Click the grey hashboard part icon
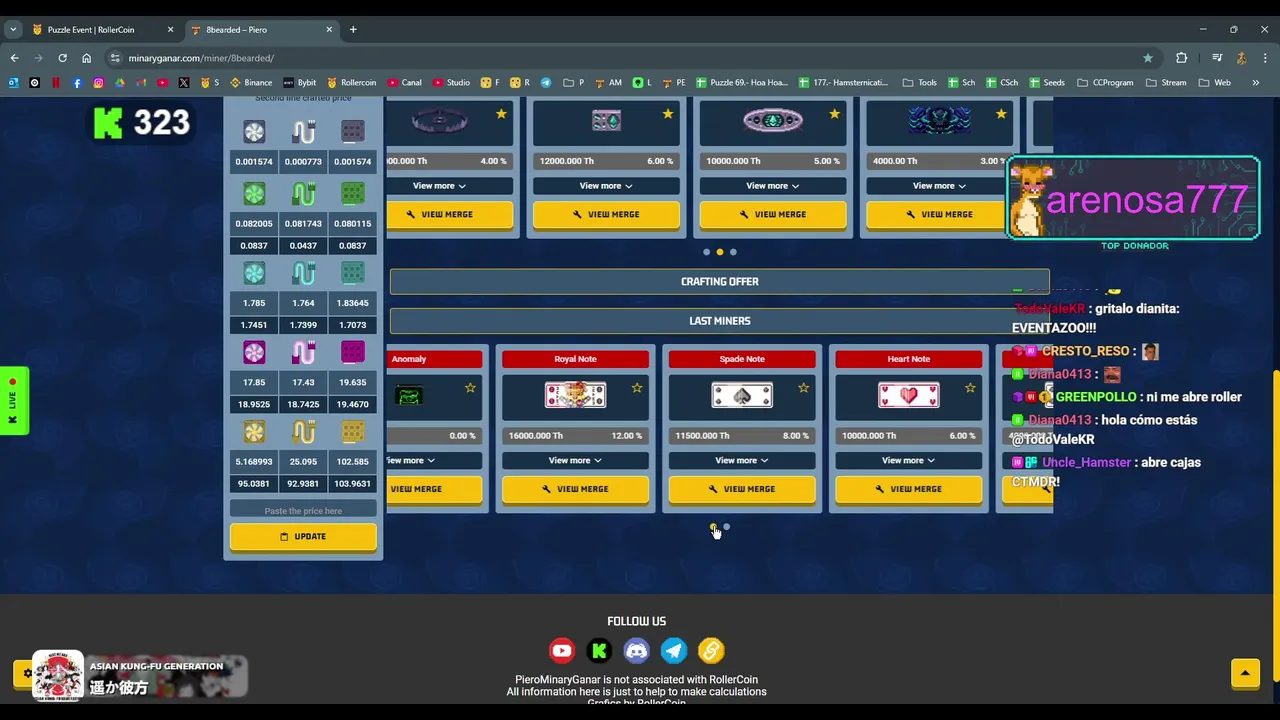The width and height of the screenshot is (1280, 720). point(352,132)
